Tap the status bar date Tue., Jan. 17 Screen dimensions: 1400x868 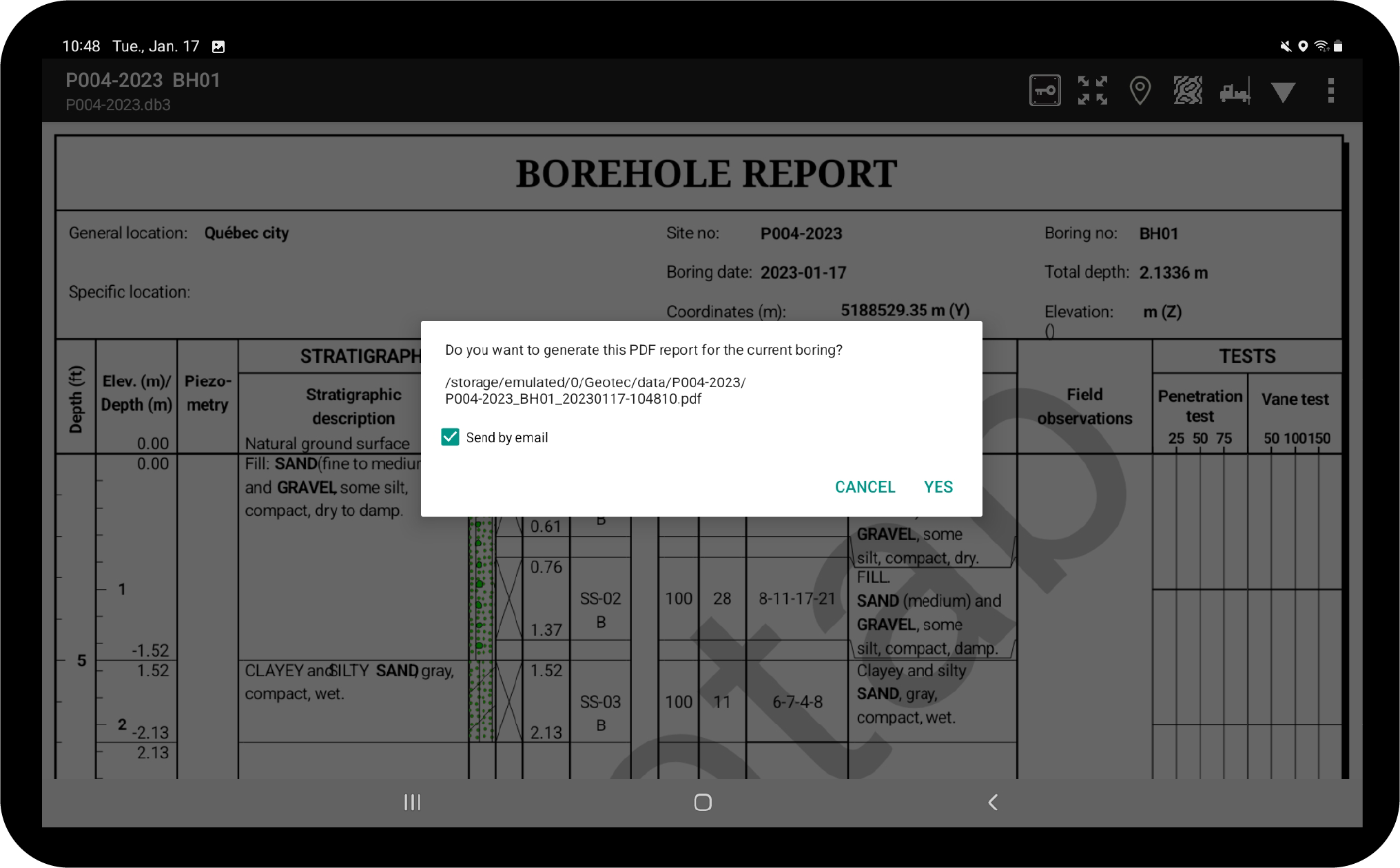click(156, 46)
